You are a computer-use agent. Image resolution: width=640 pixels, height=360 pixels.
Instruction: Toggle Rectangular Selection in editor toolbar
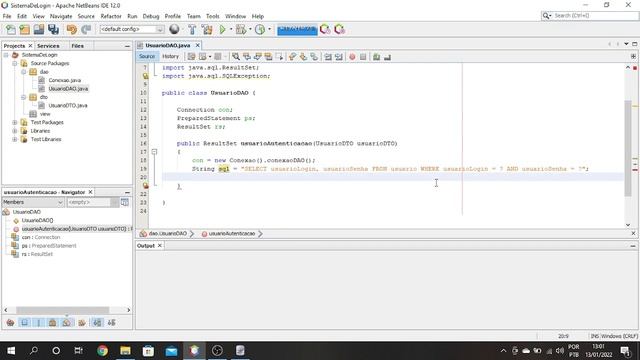click(279, 57)
